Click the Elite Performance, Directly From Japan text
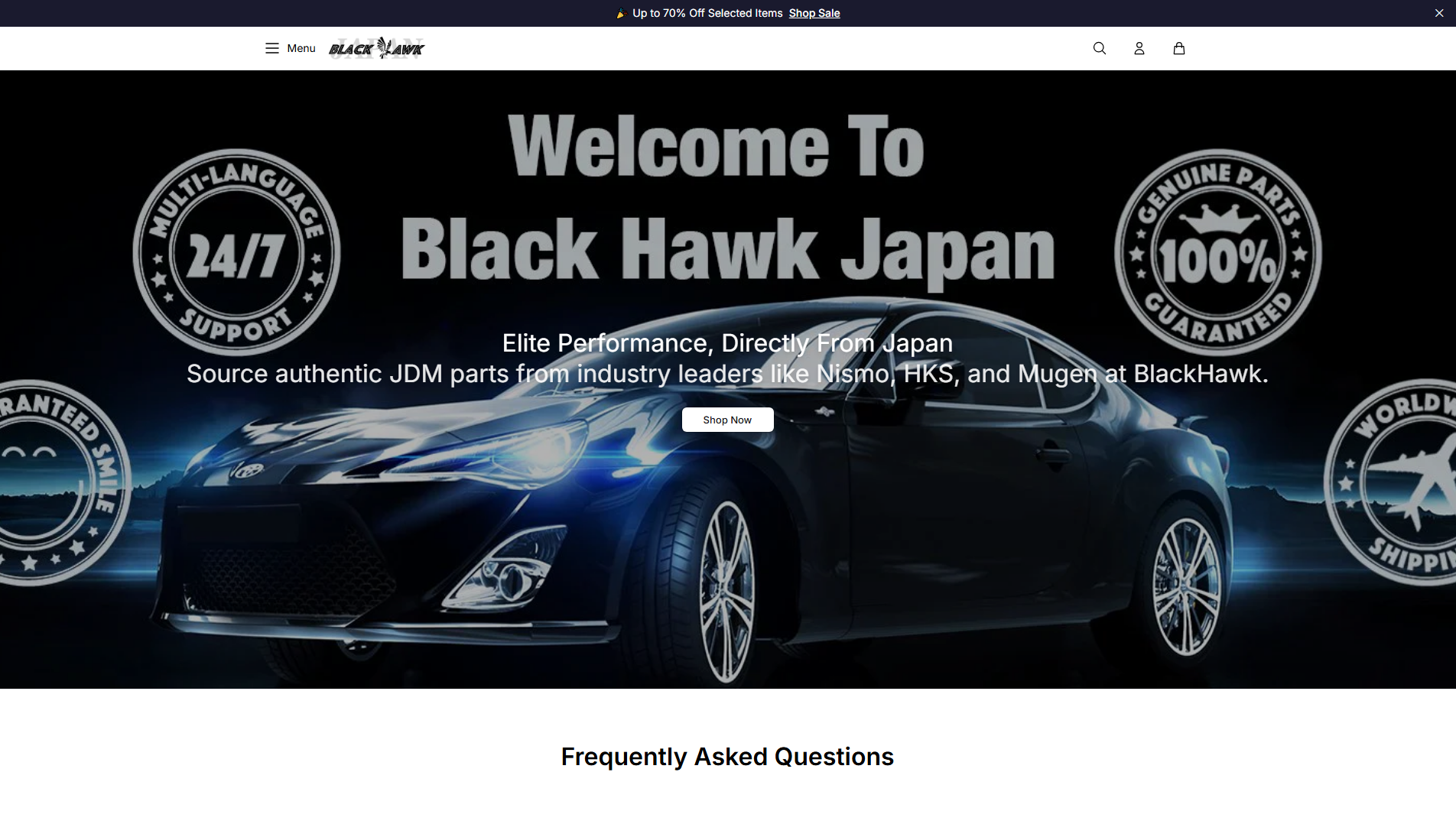The image size is (1456, 824). pyautogui.click(x=727, y=343)
